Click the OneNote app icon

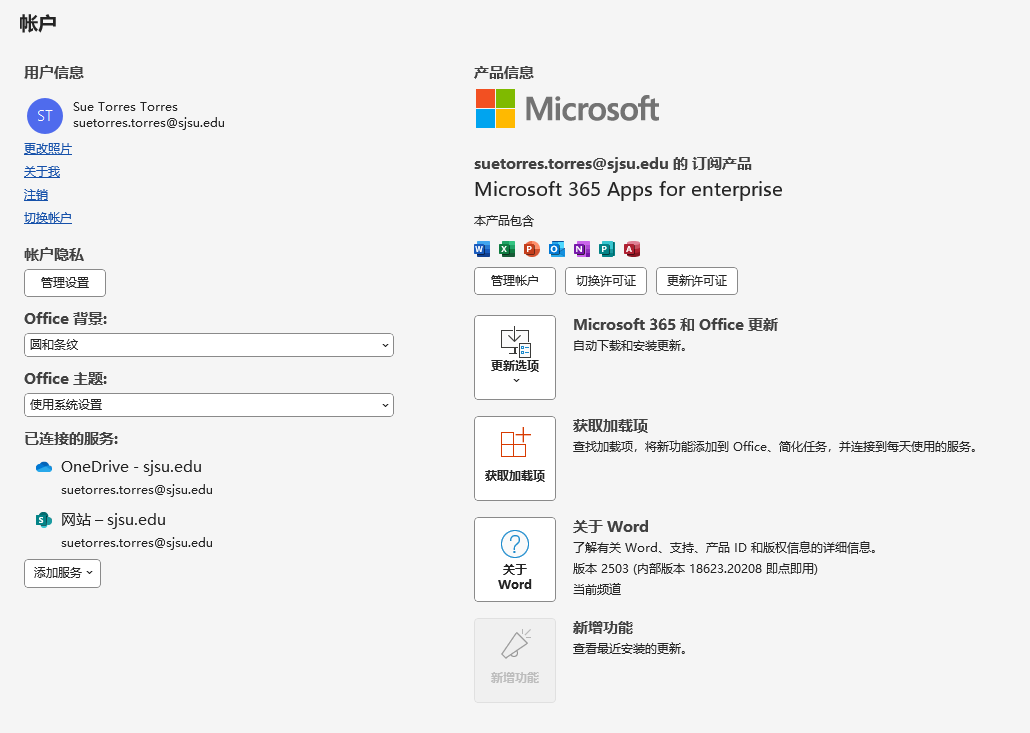point(582,249)
